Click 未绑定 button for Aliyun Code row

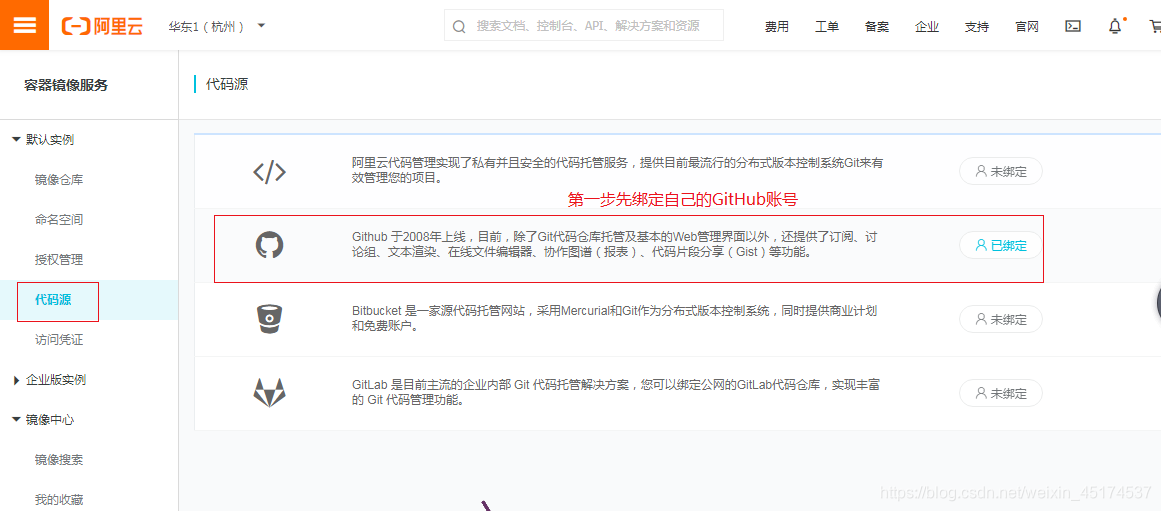(x=1001, y=171)
